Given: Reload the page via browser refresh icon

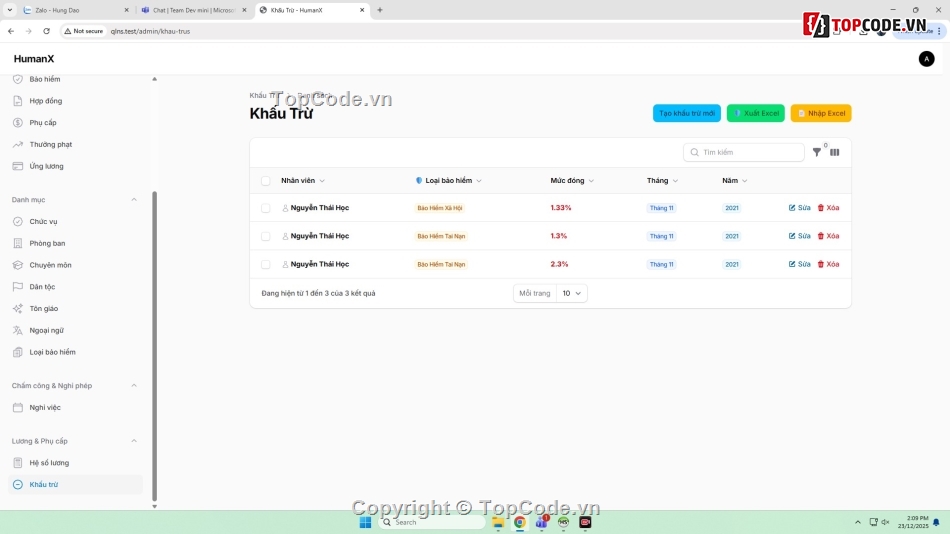Looking at the screenshot, I should pos(46,31).
